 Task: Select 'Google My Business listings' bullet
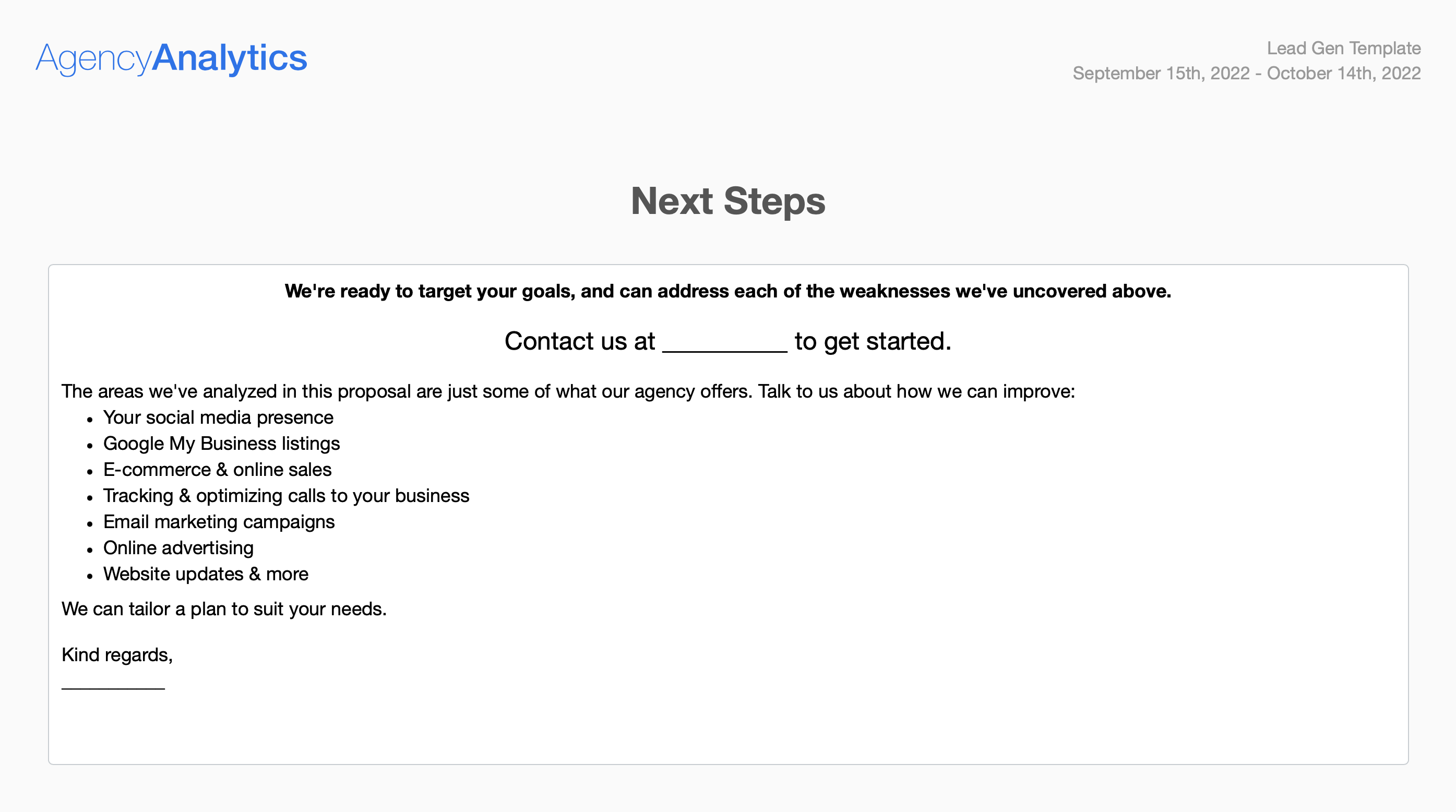(222, 444)
